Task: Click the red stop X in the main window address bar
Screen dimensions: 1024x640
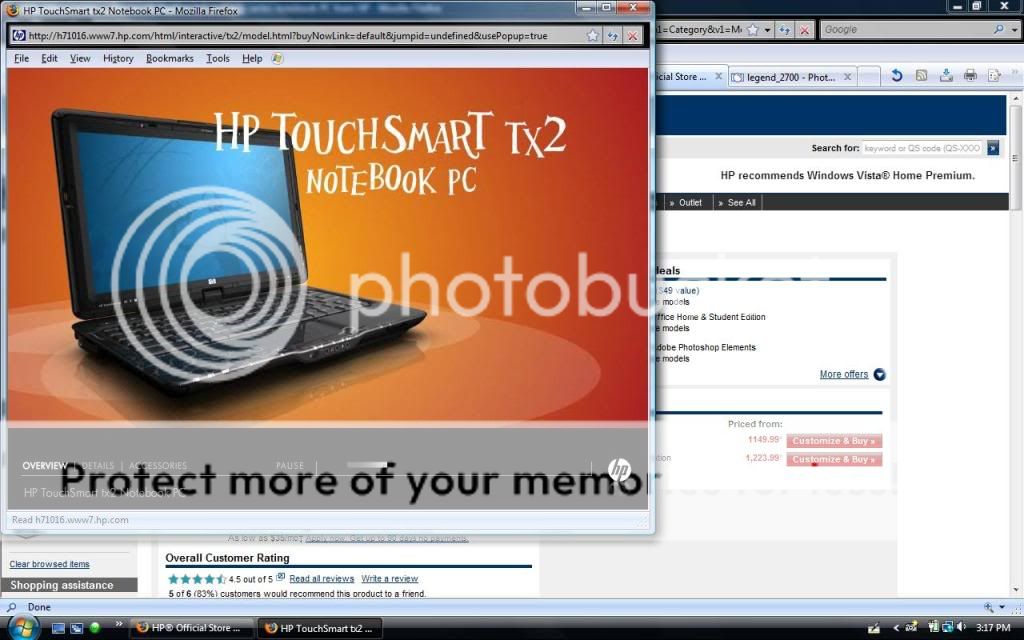Action: [x=805, y=30]
